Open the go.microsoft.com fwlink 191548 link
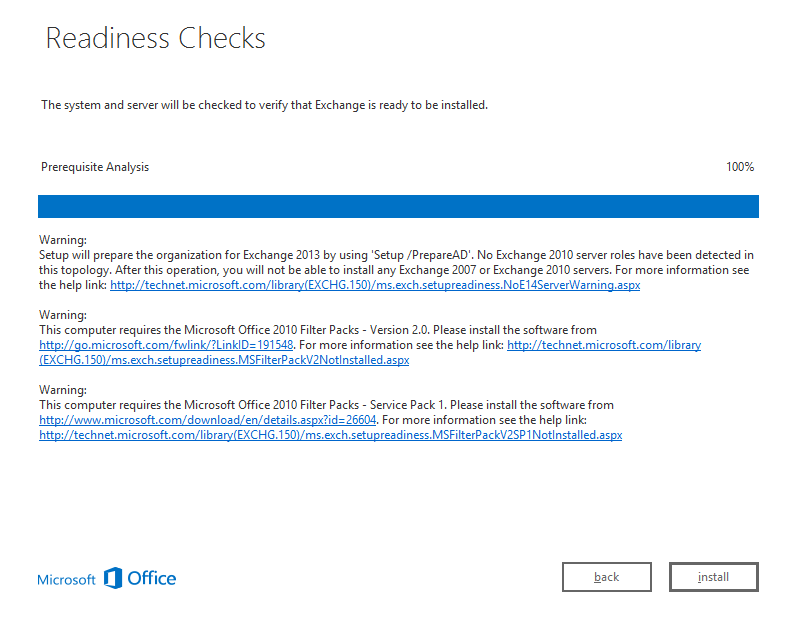Viewport: 791px width, 625px height. 165,345
